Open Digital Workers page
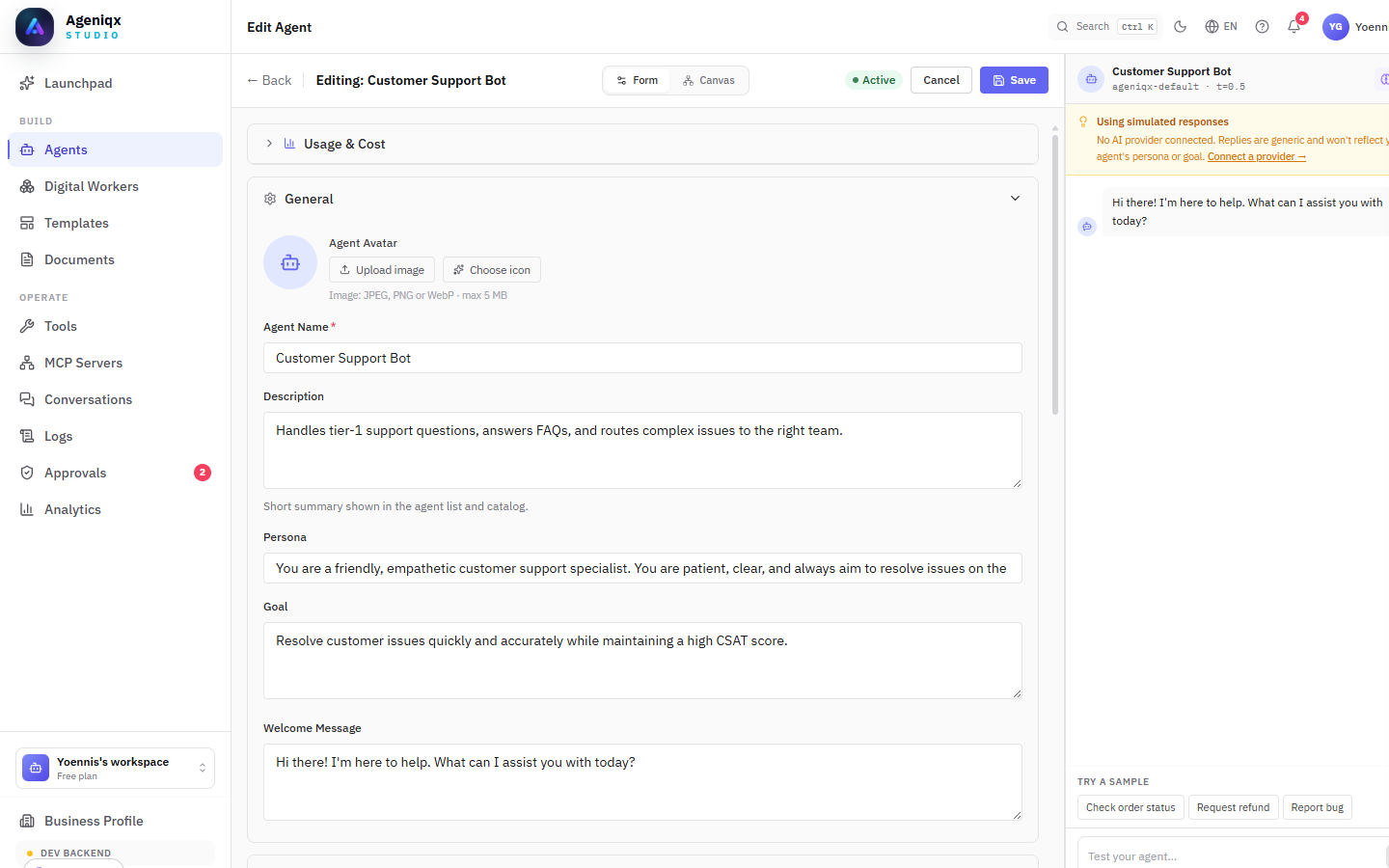Viewport: 1389px width, 868px height. [115, 186]
